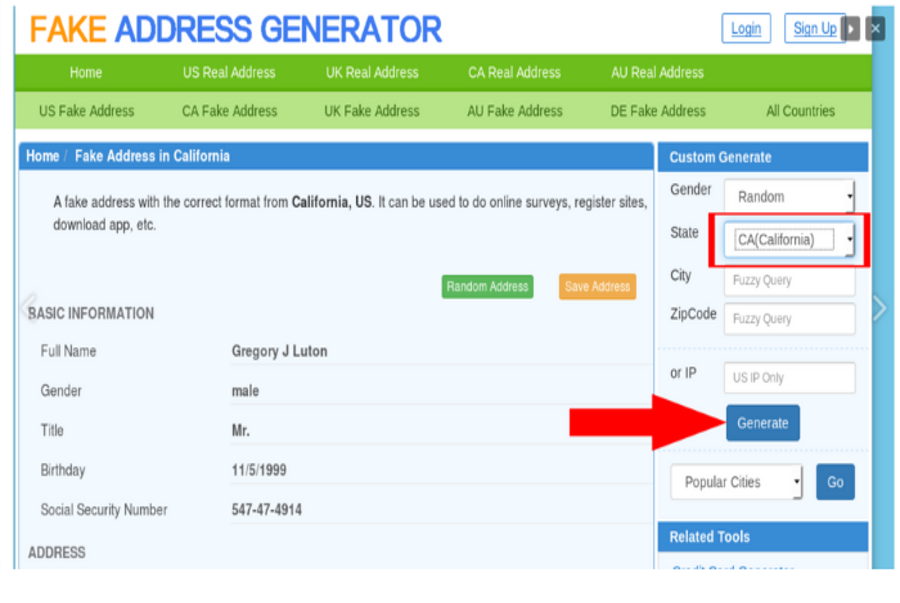Expand the State dropdown showing CA(California)
The width and height of the screenshot is (900, 603).
click(790, 240)
